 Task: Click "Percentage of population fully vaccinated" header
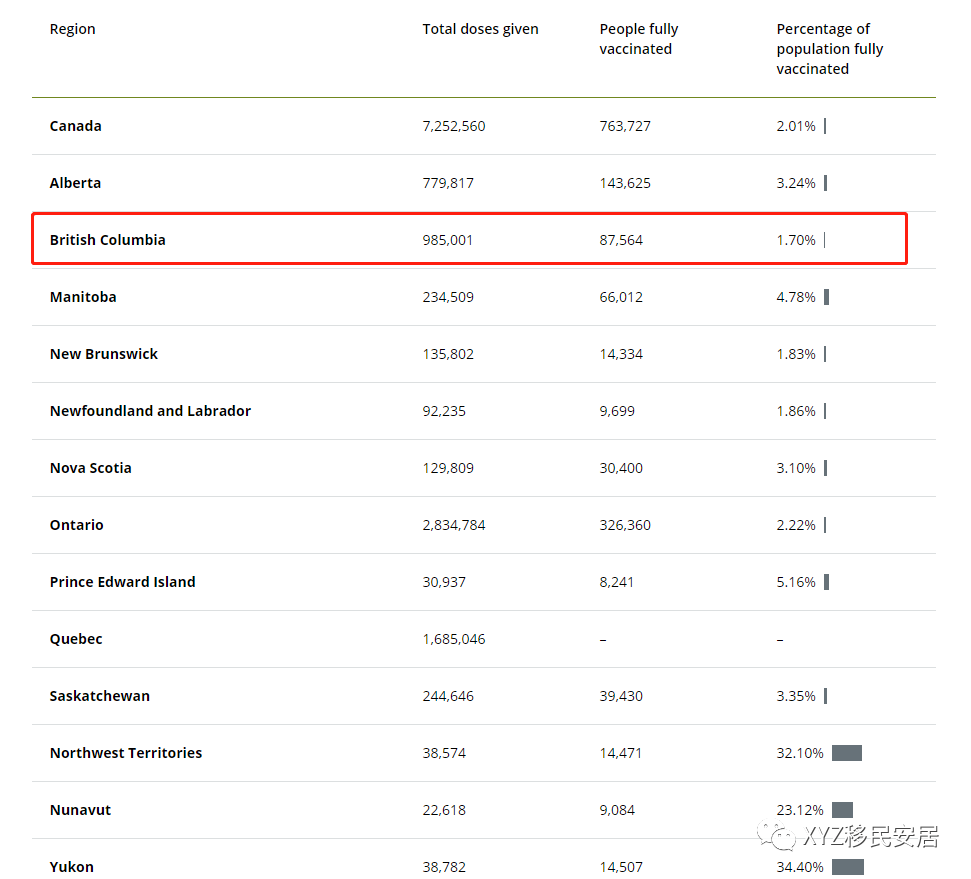click(x=829, y=49)
